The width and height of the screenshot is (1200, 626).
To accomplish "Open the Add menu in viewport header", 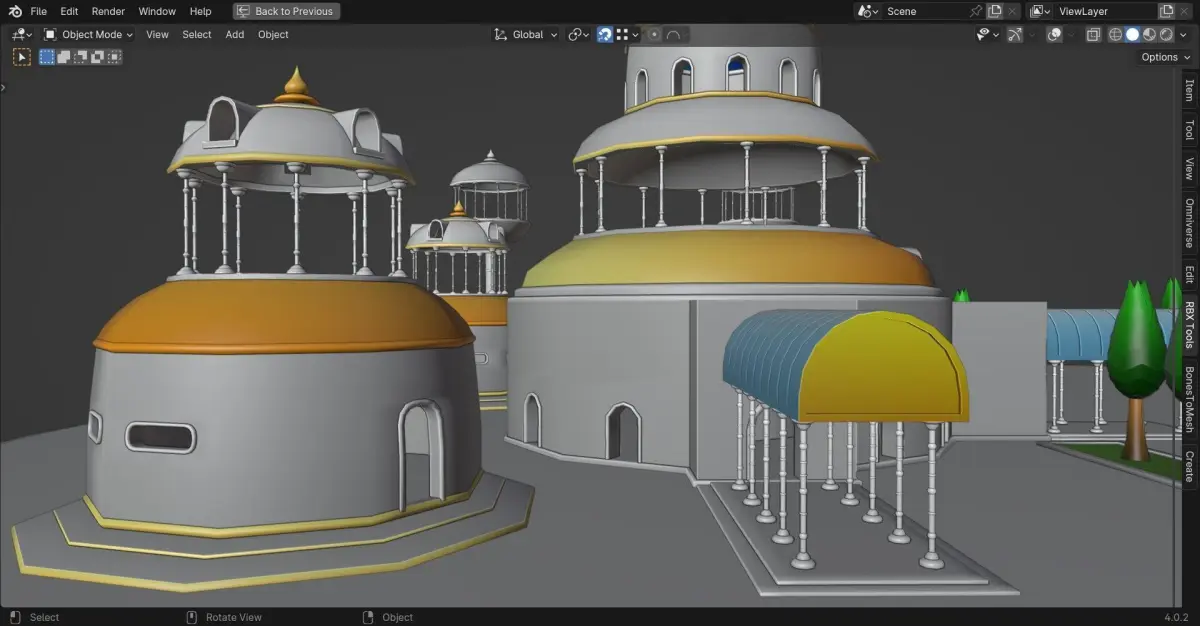I will [x=234, y=34].
